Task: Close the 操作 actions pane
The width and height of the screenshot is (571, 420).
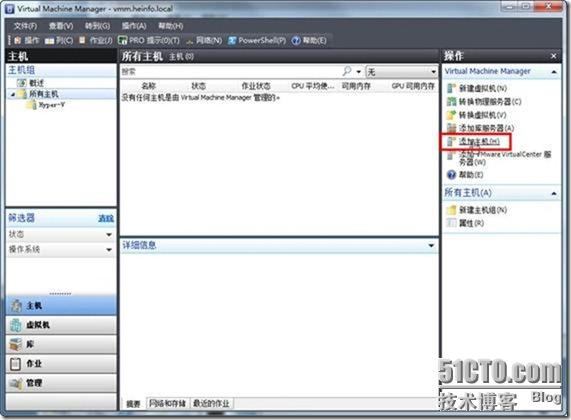Action: pos(554,56)
